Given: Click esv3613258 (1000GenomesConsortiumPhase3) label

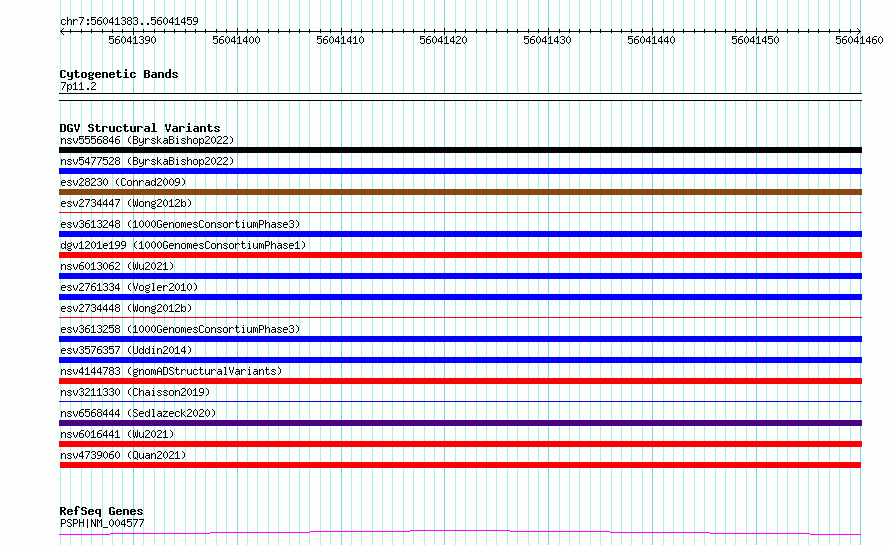Looking at the screenshot, I should [180, 329].
